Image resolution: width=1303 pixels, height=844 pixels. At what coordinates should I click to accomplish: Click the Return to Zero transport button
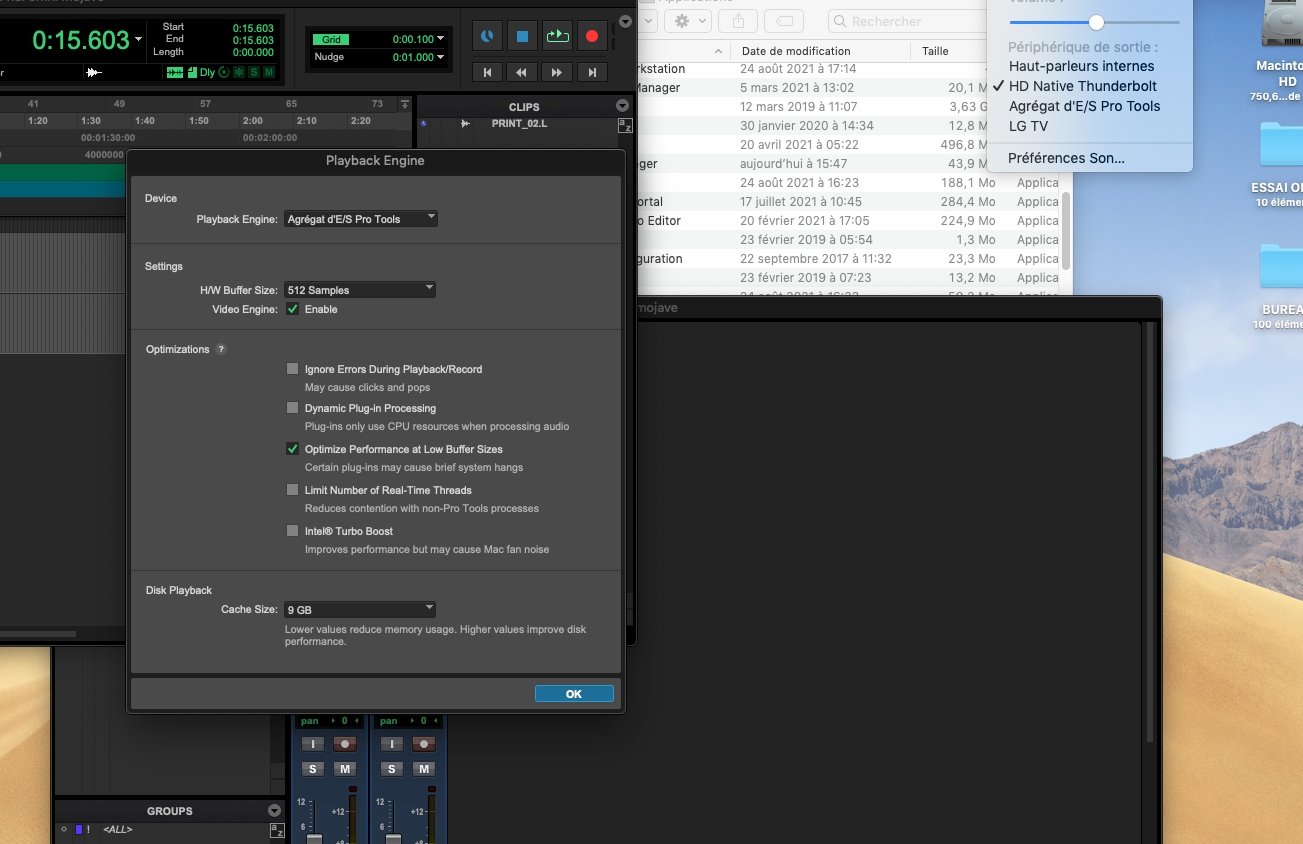point(487,72)
